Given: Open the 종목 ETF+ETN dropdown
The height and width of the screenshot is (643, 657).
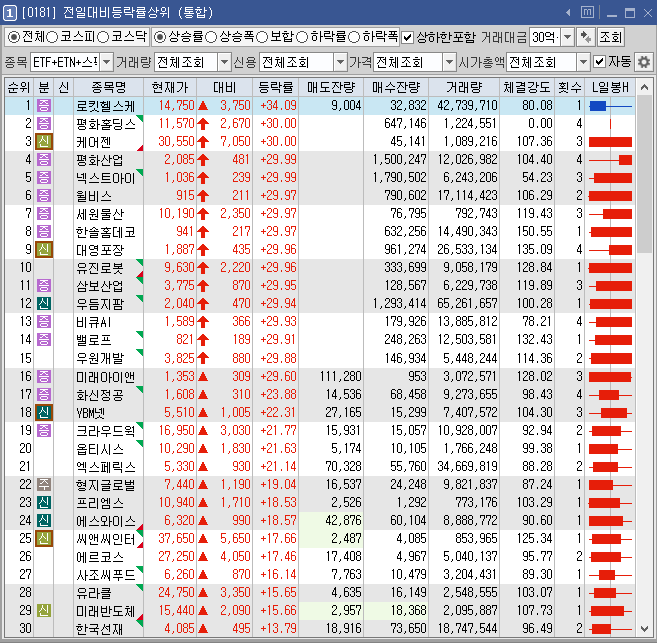Looking at the screenshot, I should pyautogui.click(x=106, y=62).
